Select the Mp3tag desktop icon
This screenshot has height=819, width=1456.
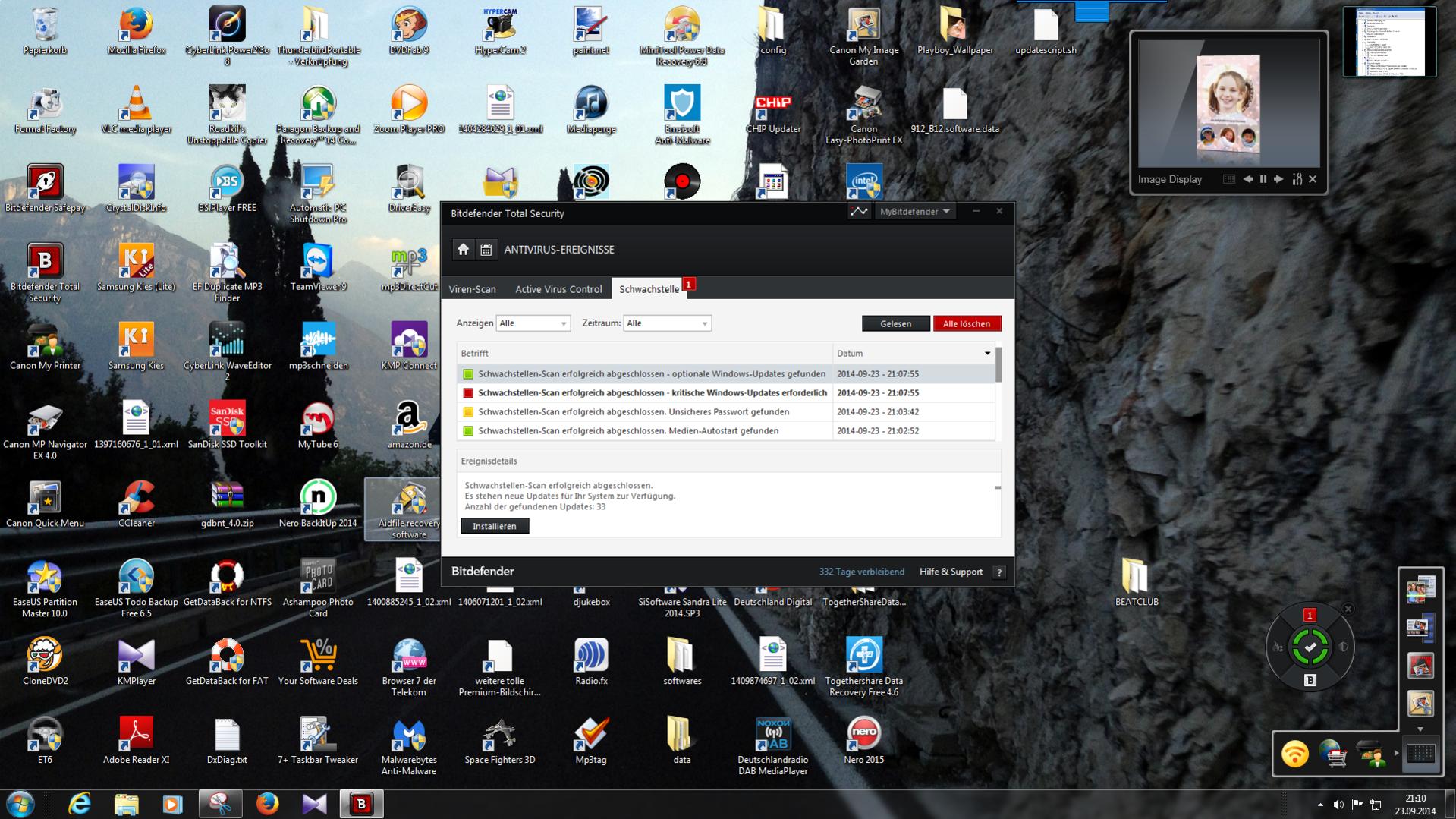pos(591,742)
